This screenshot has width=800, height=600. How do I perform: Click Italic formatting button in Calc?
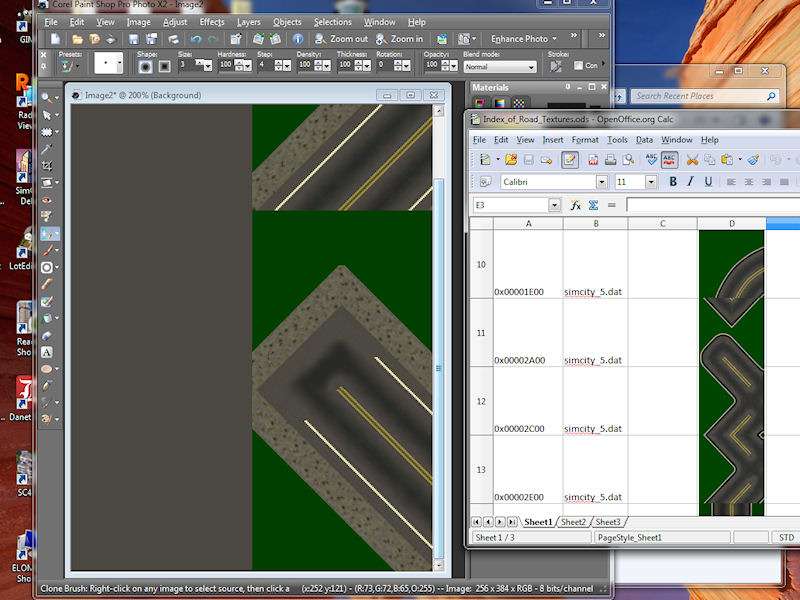pyautogui.click(x=689, y=182)
